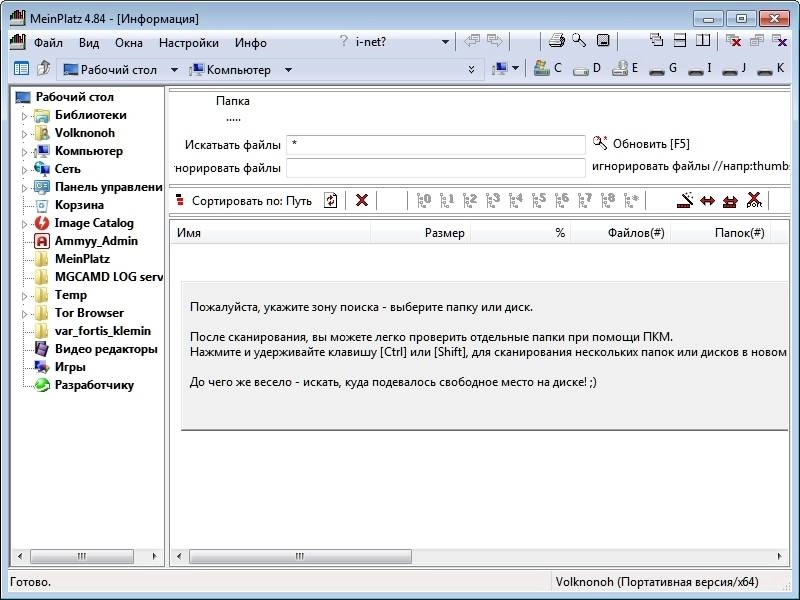Screen dimensions: 800x600
Task: Expand the Сеть tree node
Action: tap(24, 169)
